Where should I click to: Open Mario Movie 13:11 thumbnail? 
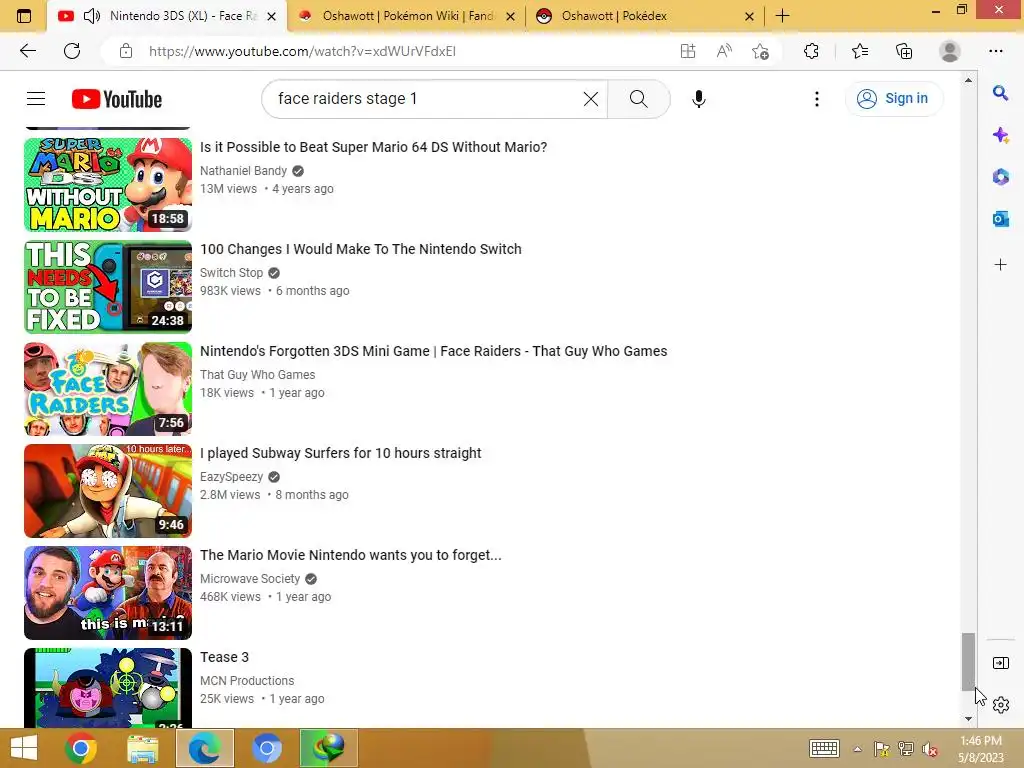pyautogui.click(x=108, y=592)
